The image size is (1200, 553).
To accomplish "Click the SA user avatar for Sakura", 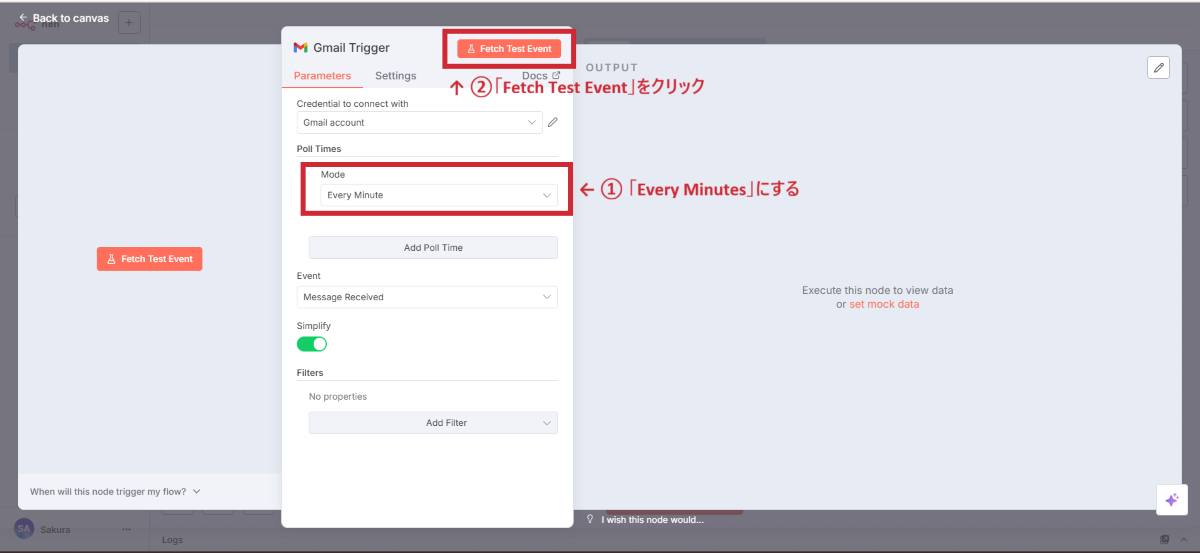I will [23, 529].
